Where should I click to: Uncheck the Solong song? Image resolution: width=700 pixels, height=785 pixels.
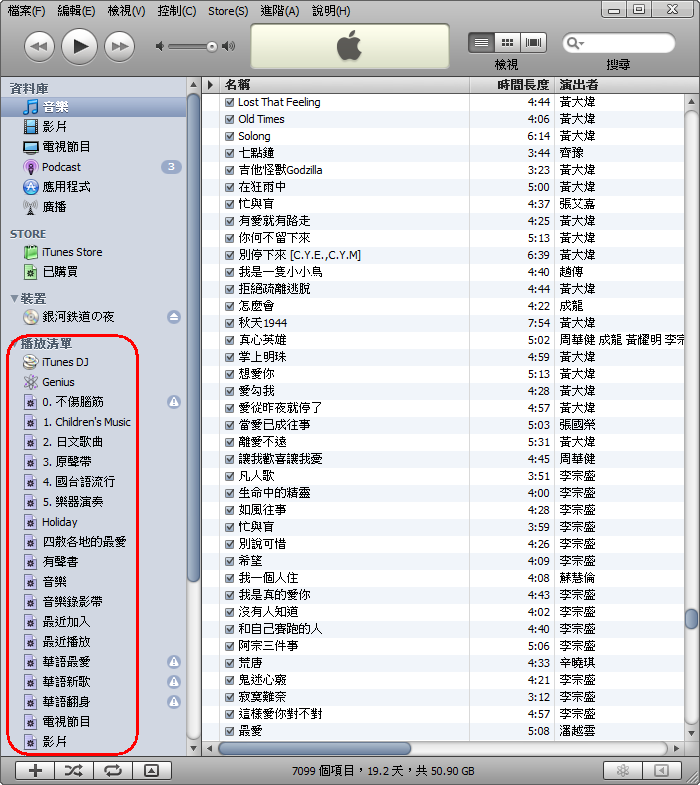(x=230, y=136)
